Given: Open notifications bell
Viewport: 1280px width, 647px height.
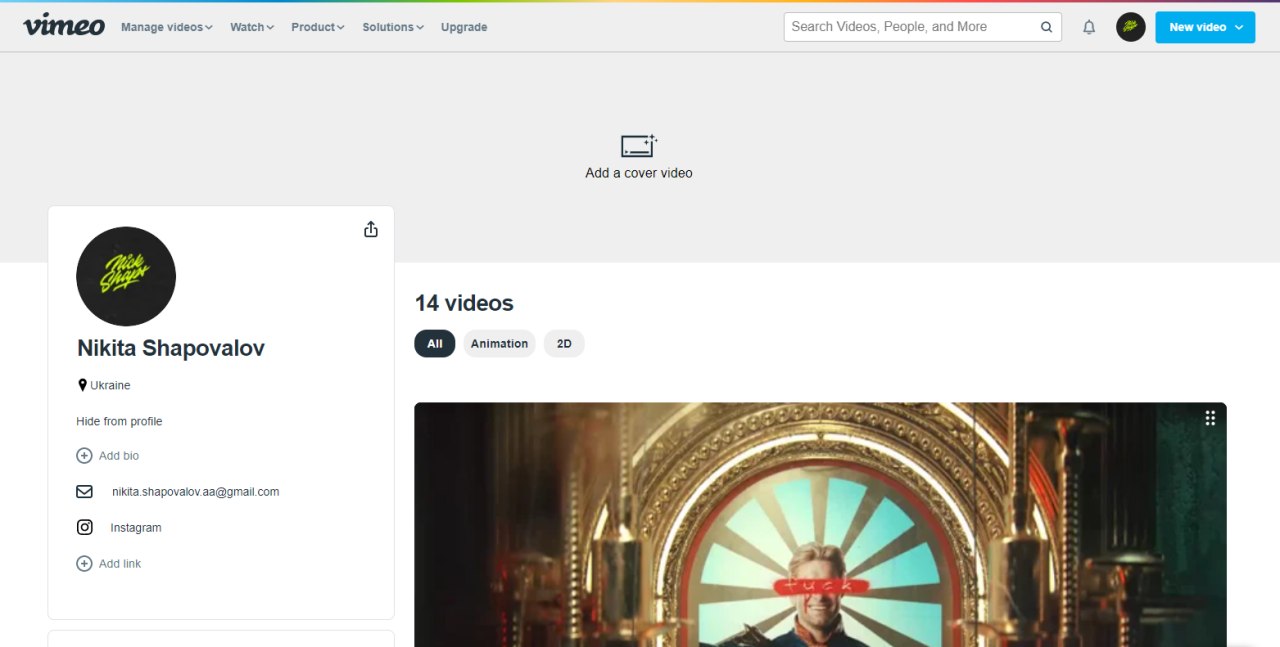Looking at the screenshot, I should [x=1089, y=27].
